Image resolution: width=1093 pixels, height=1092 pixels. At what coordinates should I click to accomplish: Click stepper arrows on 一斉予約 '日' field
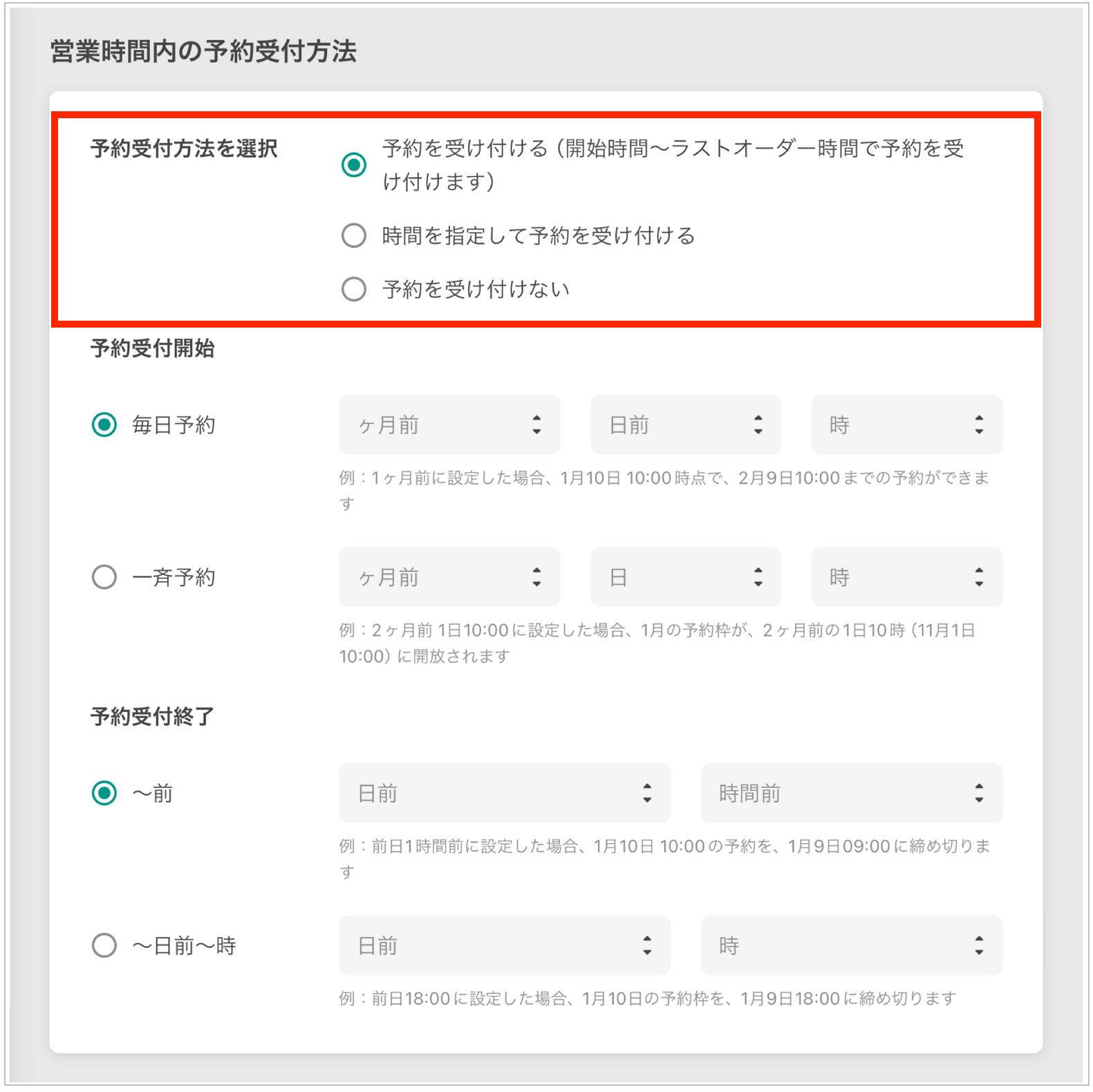pos(758,576)
